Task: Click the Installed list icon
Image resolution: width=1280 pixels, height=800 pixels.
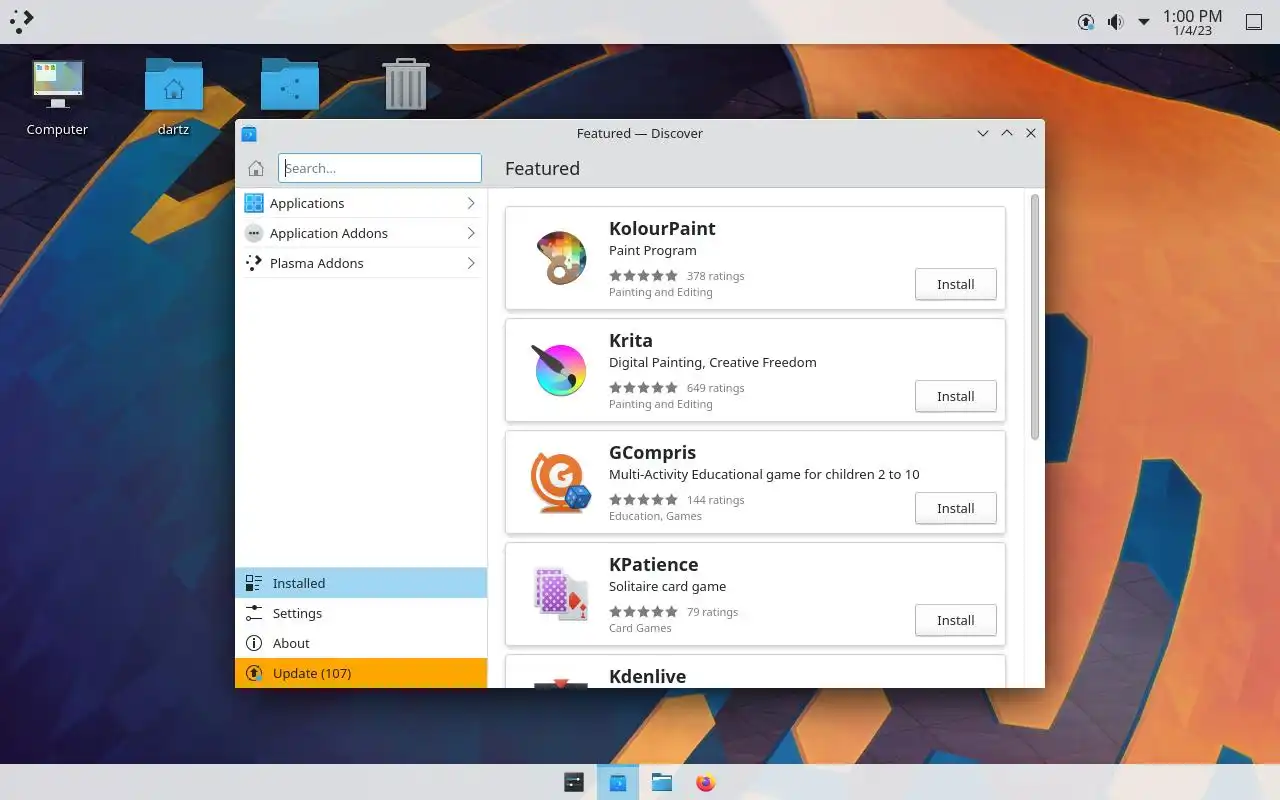Action: click(254, 583)
